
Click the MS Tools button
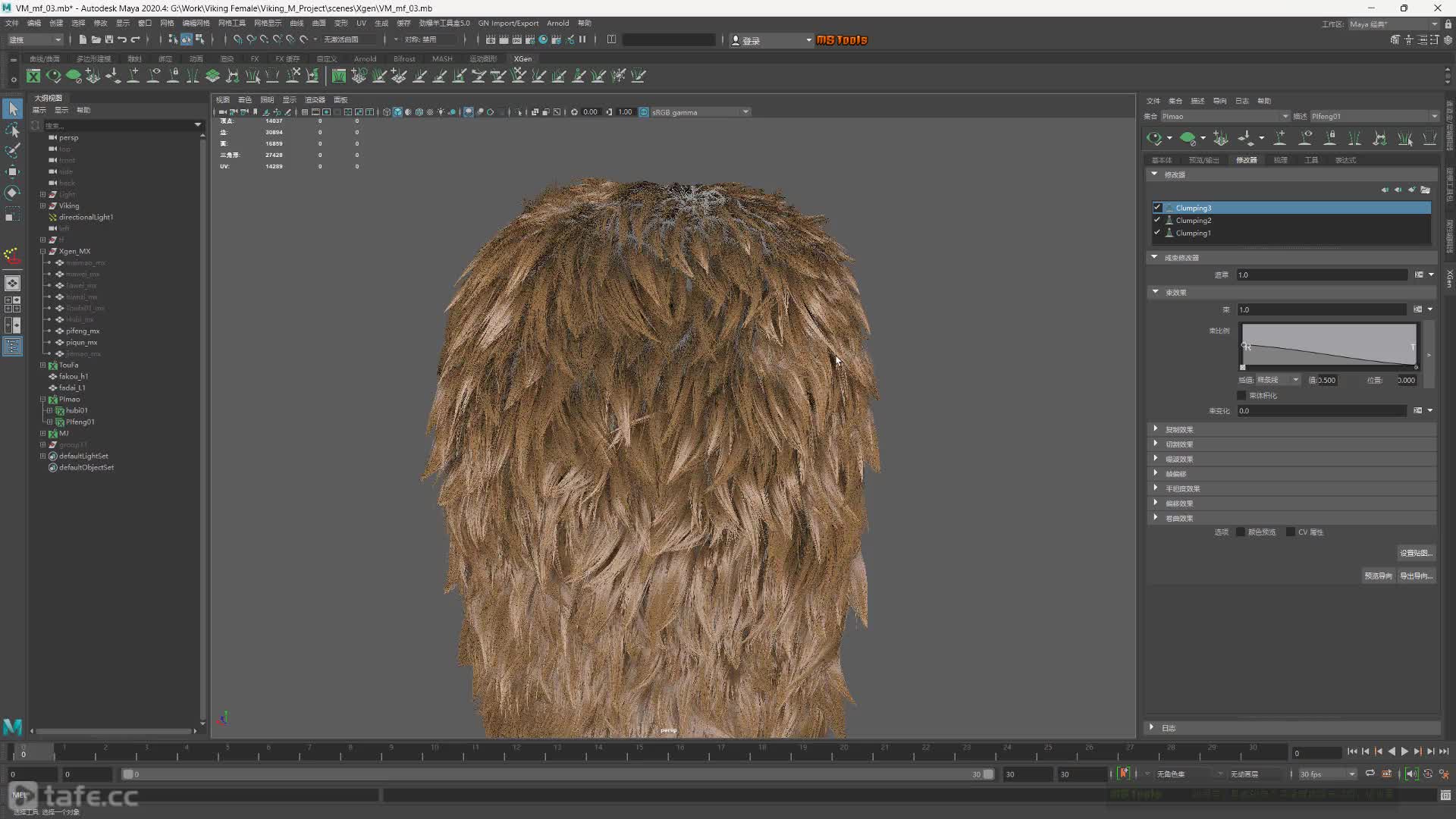pos(842,40)
